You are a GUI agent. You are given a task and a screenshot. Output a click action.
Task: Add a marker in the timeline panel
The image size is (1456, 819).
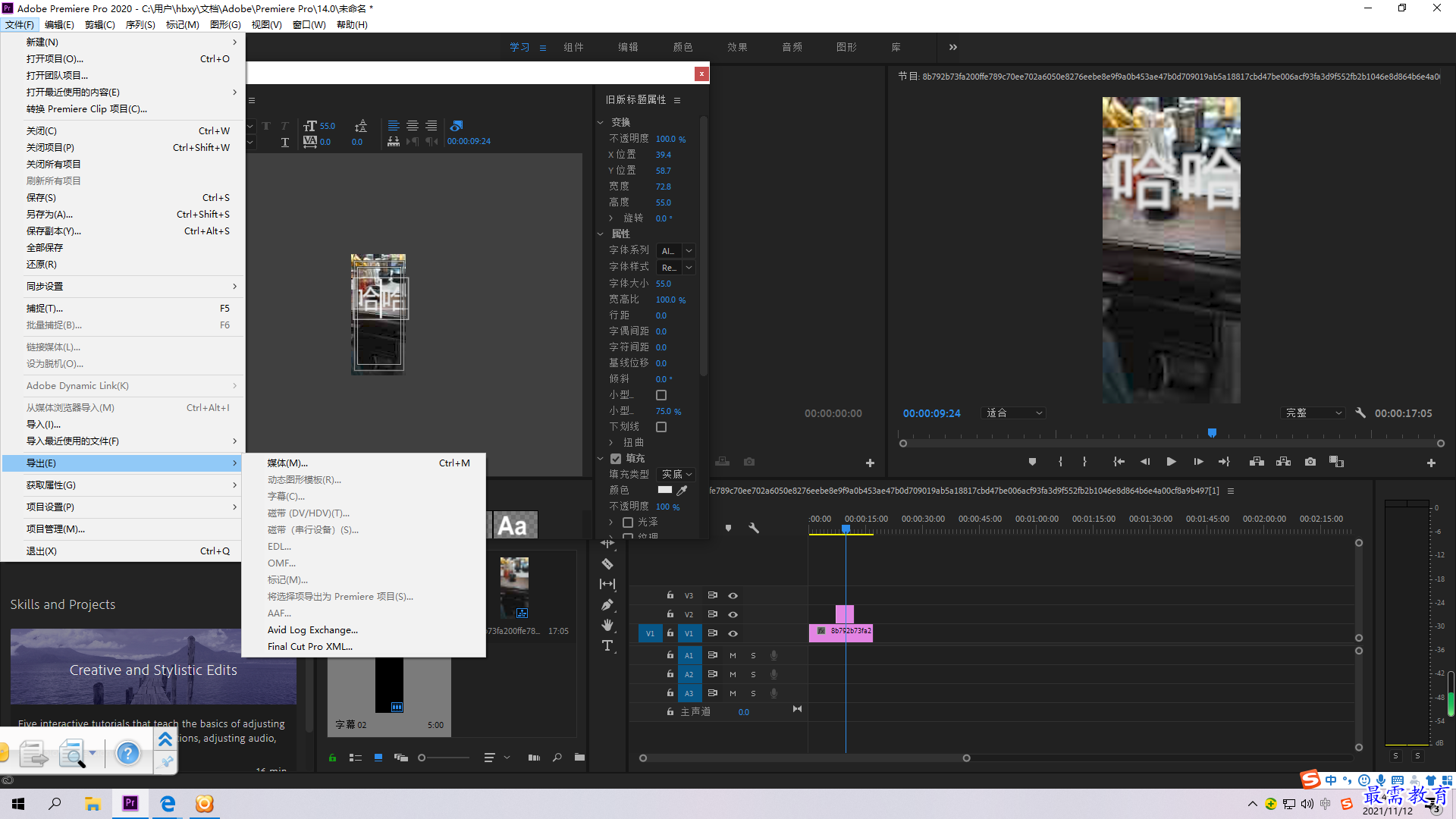728,528
